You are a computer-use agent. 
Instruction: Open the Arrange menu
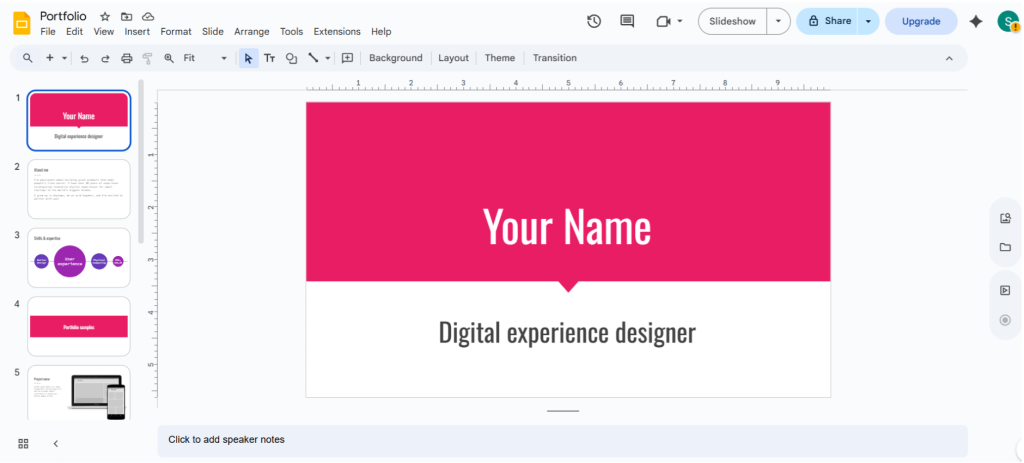pos(252,31)
